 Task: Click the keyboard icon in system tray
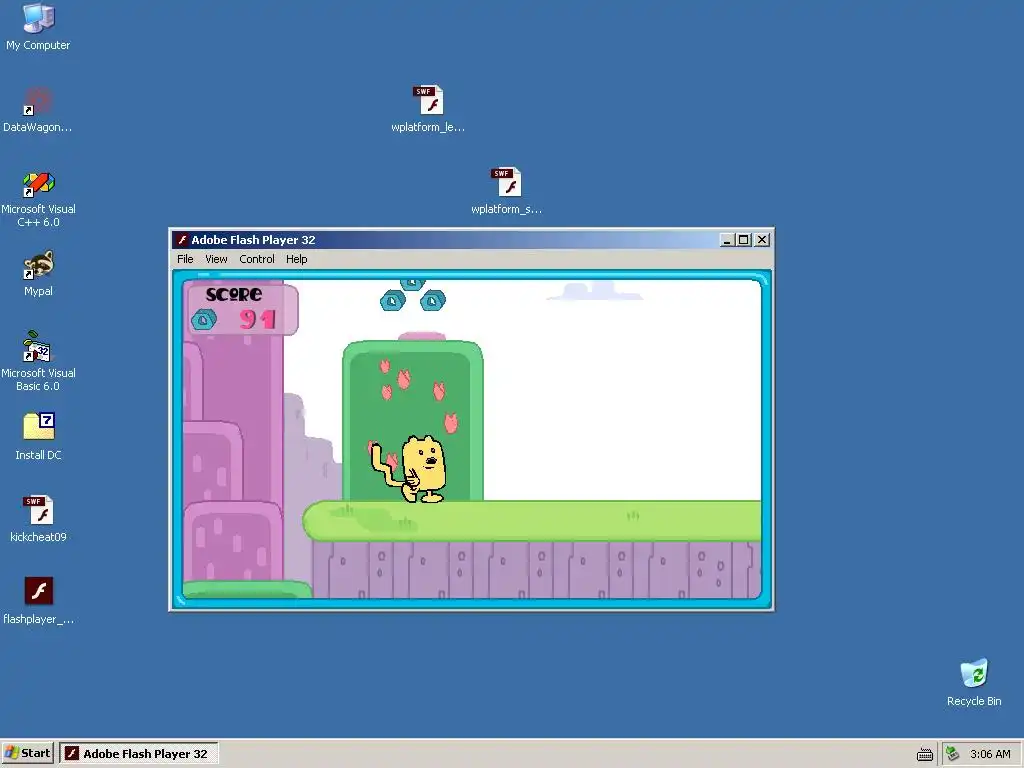925,754
